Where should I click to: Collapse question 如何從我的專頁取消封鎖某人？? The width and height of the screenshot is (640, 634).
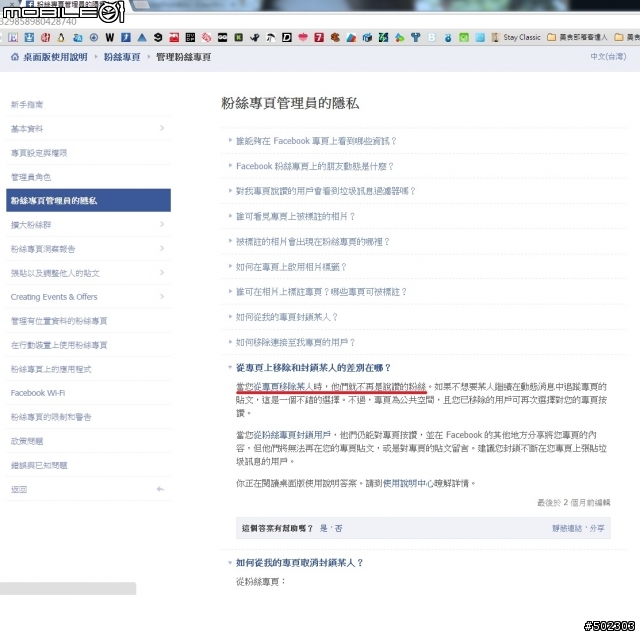coord(299,563)
